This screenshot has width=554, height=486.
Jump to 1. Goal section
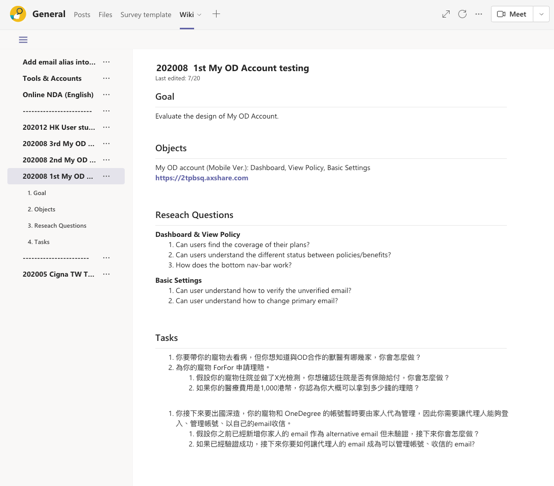click(x=37, y=193)
